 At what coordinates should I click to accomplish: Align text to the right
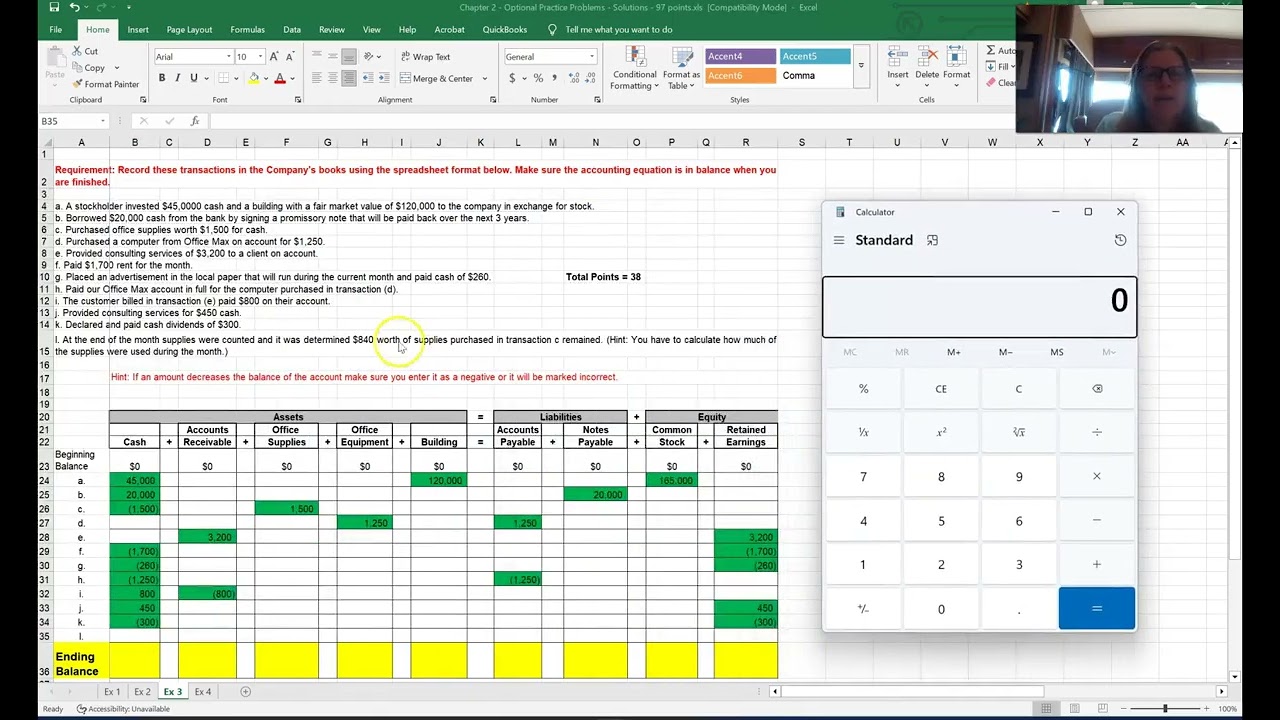pos(349,78)
